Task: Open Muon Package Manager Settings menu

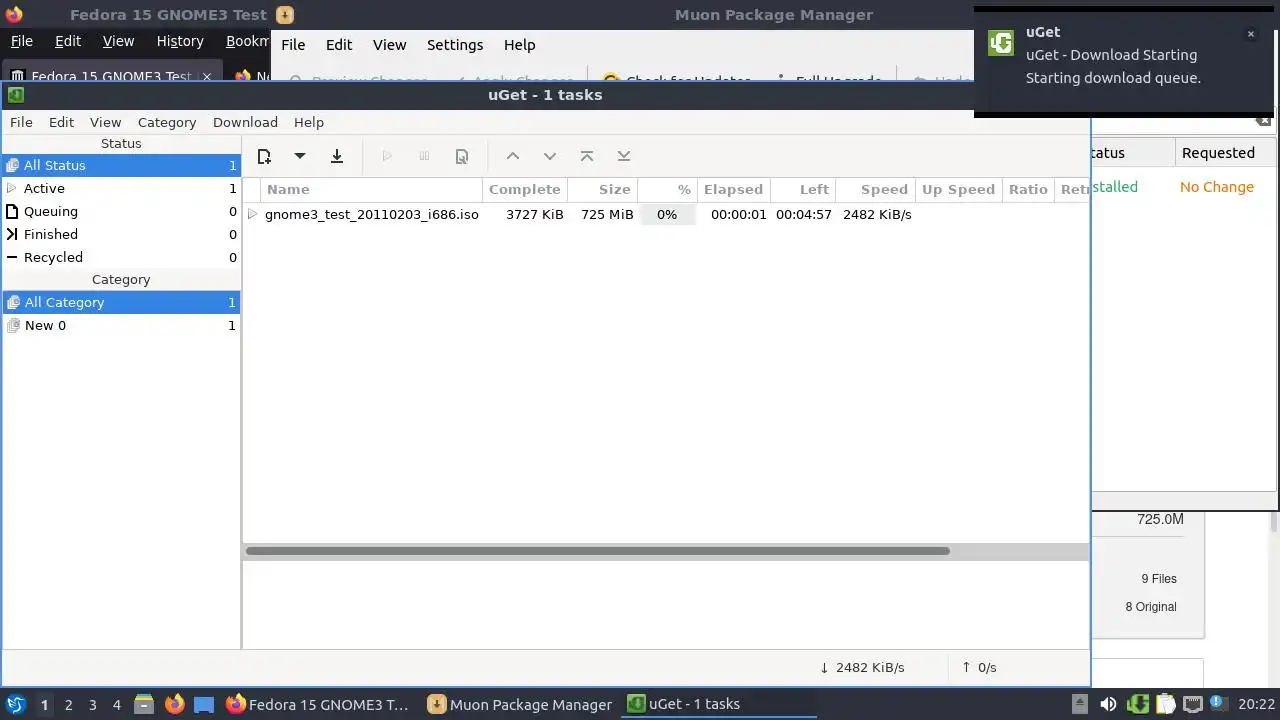Action: click(x=455, y=45)
